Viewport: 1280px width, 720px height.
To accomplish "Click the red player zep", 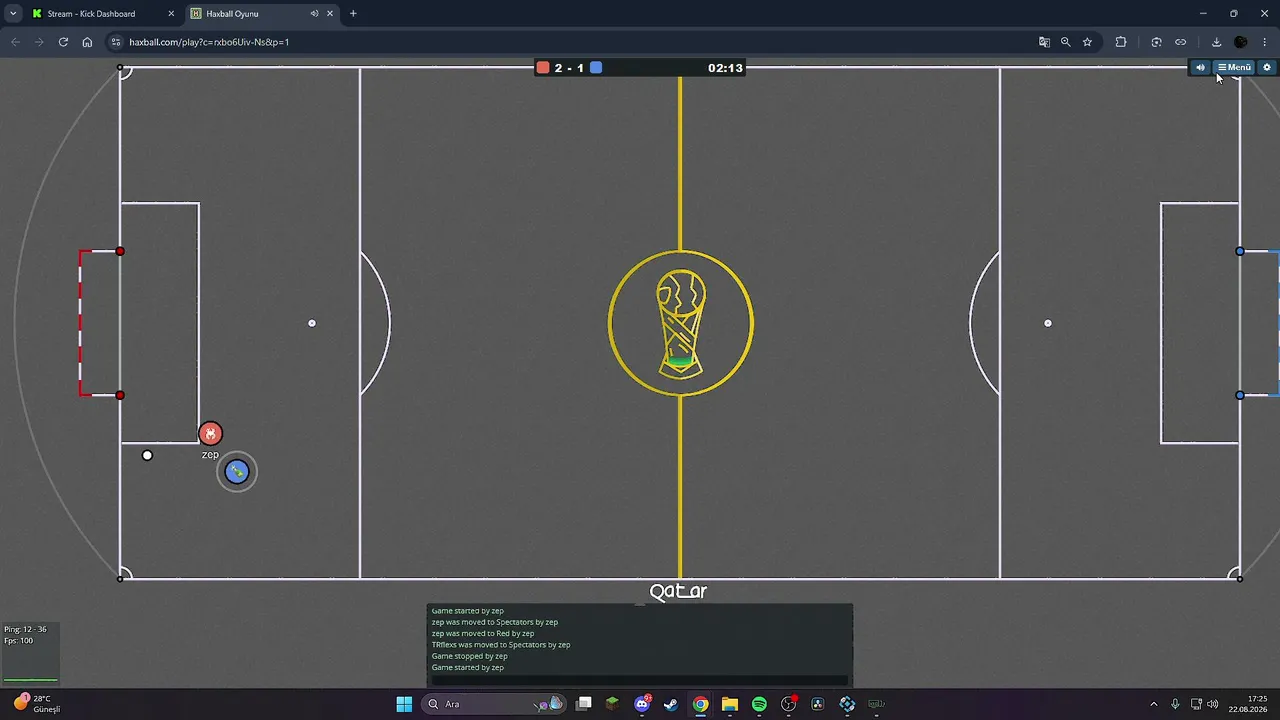I will pos(210,433).
